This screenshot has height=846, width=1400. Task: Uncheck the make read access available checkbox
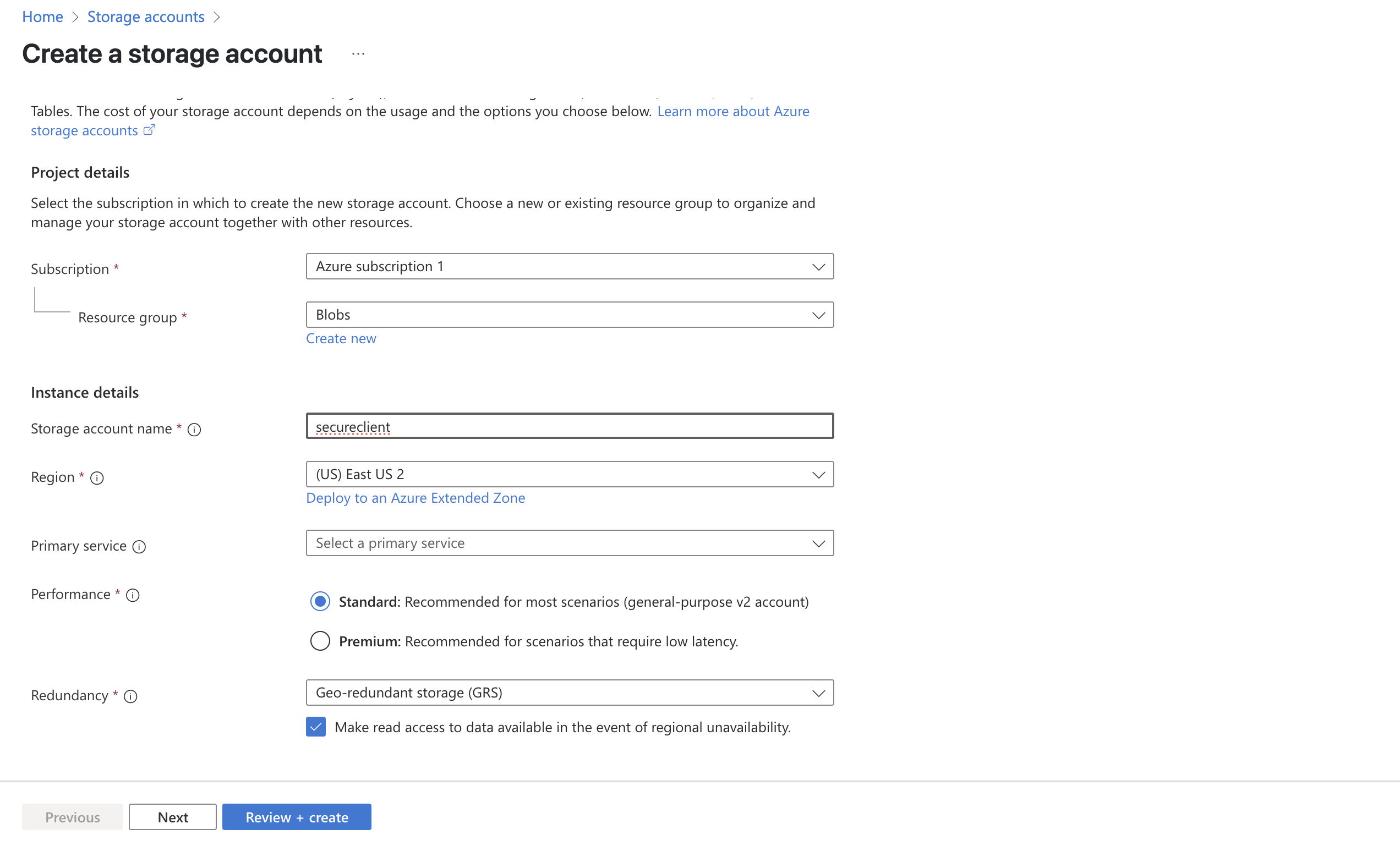316,727
